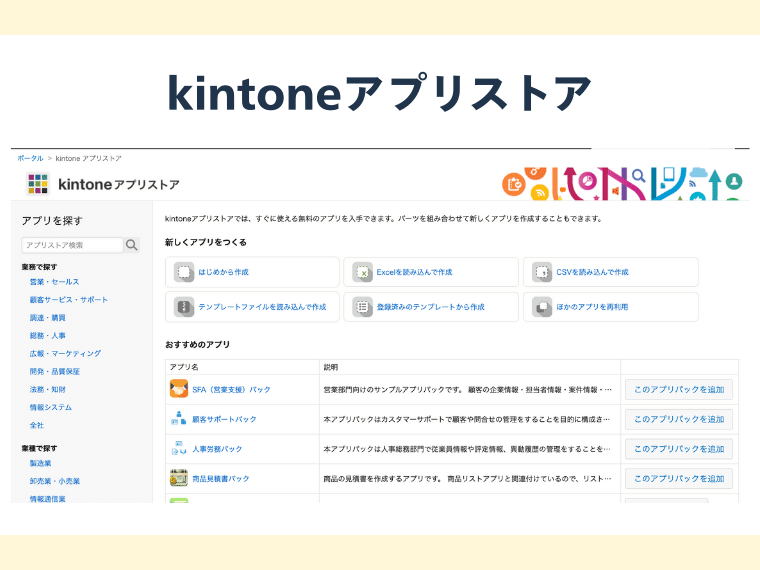Screen dimensions: 760x570
Task: Click the search magnifier icon
Action: [x=132, y=245]
